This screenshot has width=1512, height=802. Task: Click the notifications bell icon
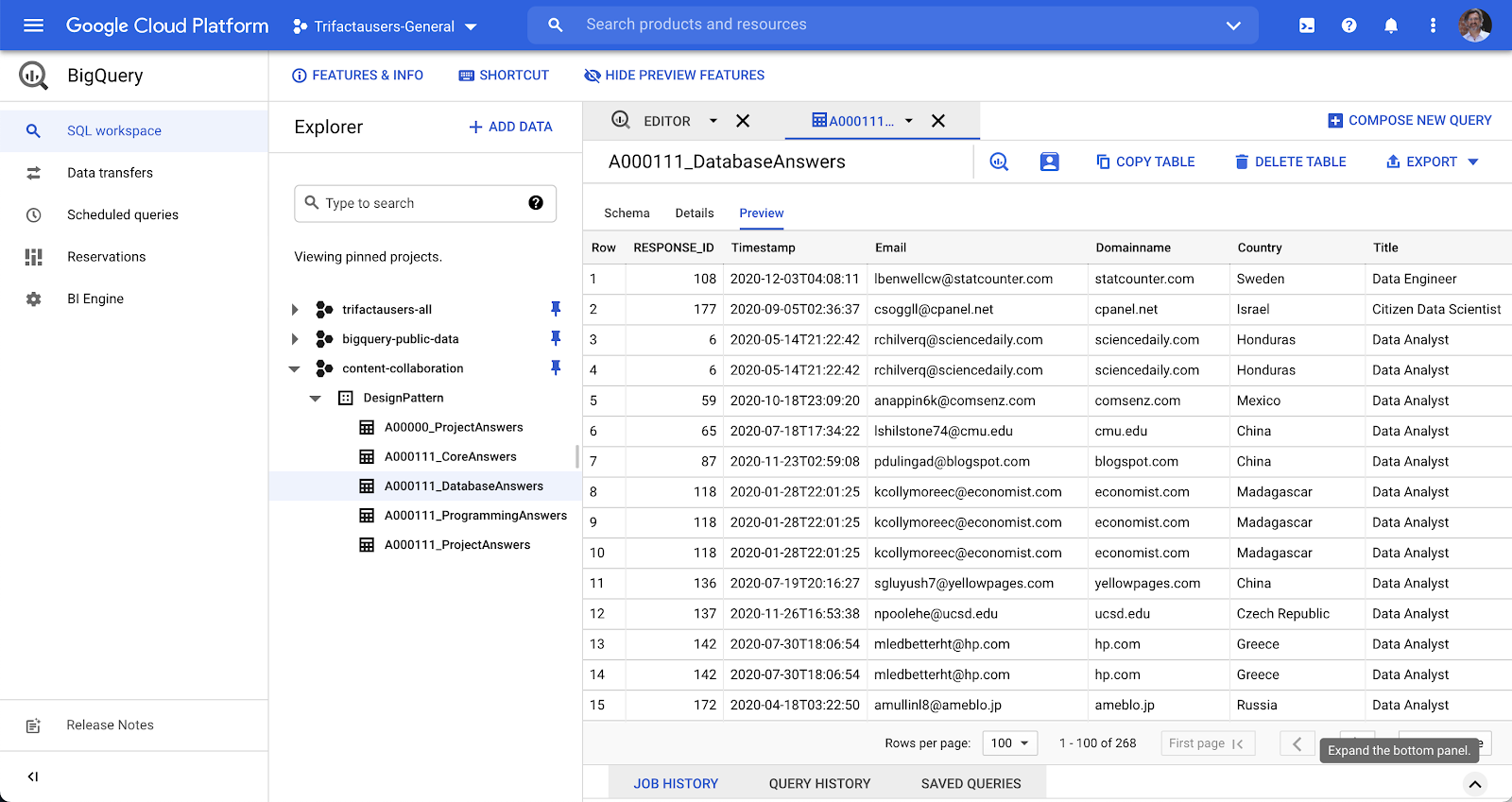(x=1391, y=26)
